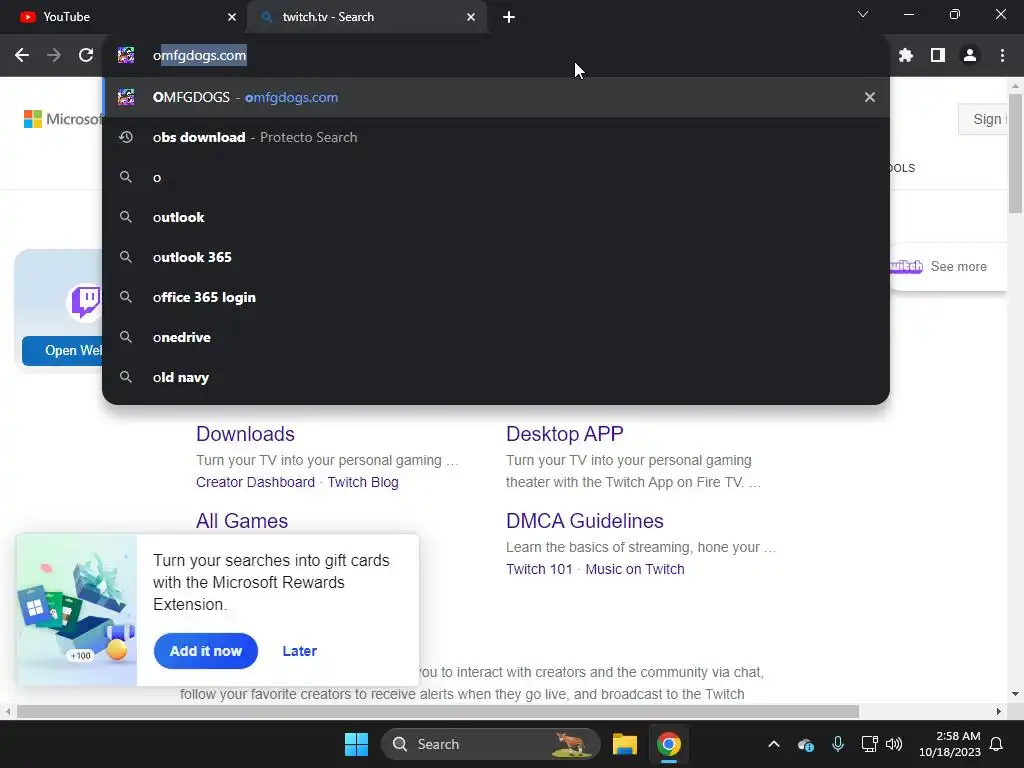Click the horizontal scrollbar thumb
Image resolution: width=1024 pixels, height=768 pixels.
(438, 711)
